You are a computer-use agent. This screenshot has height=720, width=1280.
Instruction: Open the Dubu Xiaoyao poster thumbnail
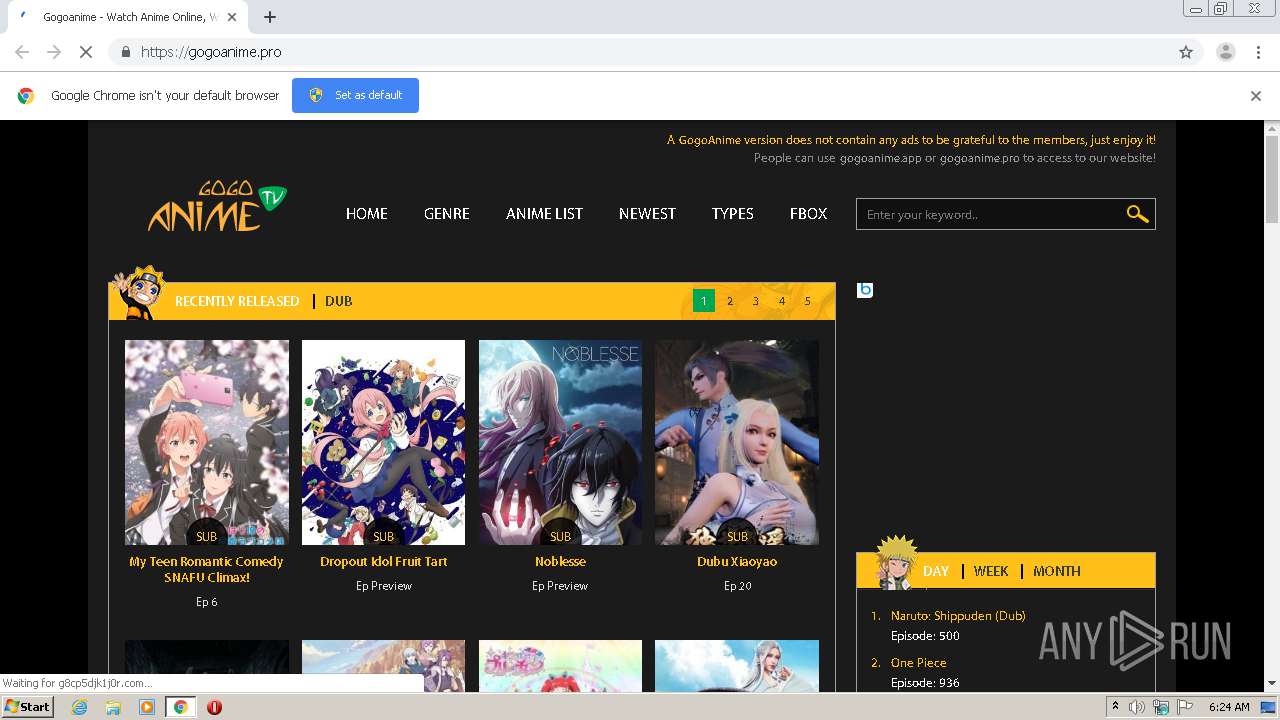click(x=737, y=442)
